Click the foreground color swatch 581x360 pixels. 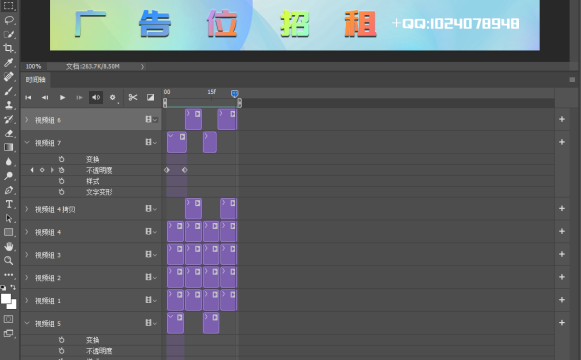[6, 299]
